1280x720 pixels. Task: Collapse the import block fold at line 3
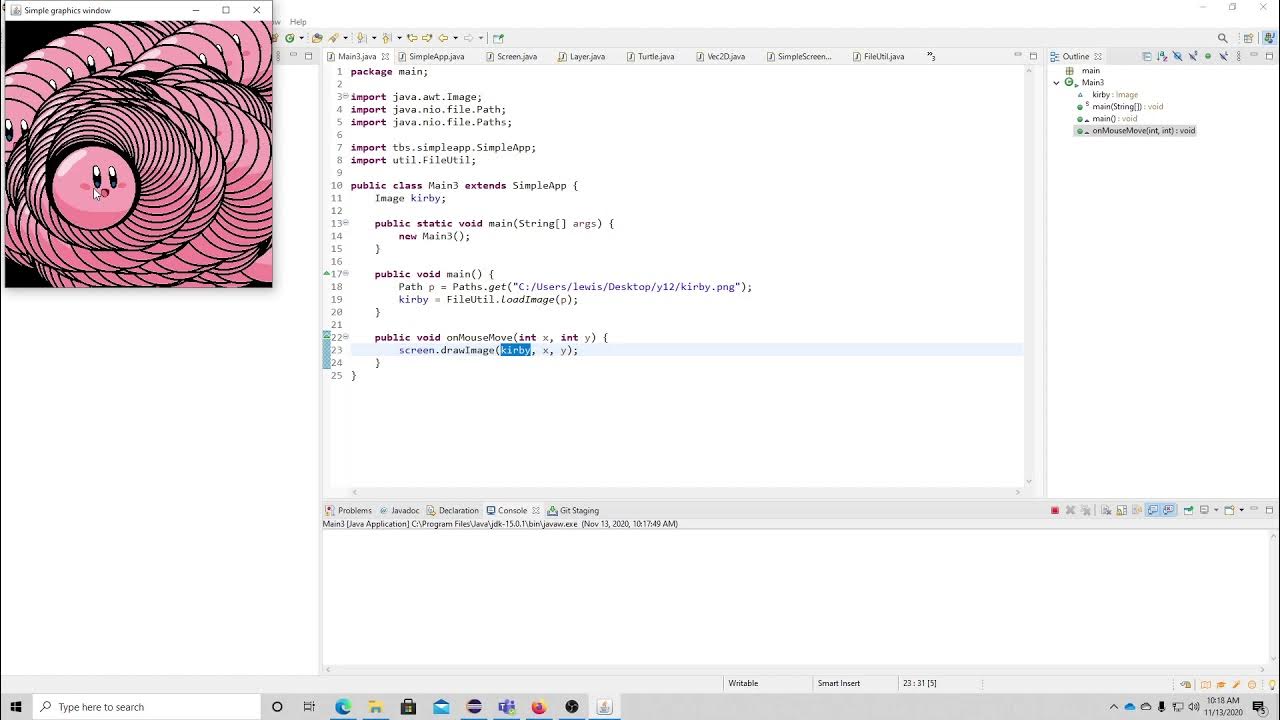tap(345, 97)
